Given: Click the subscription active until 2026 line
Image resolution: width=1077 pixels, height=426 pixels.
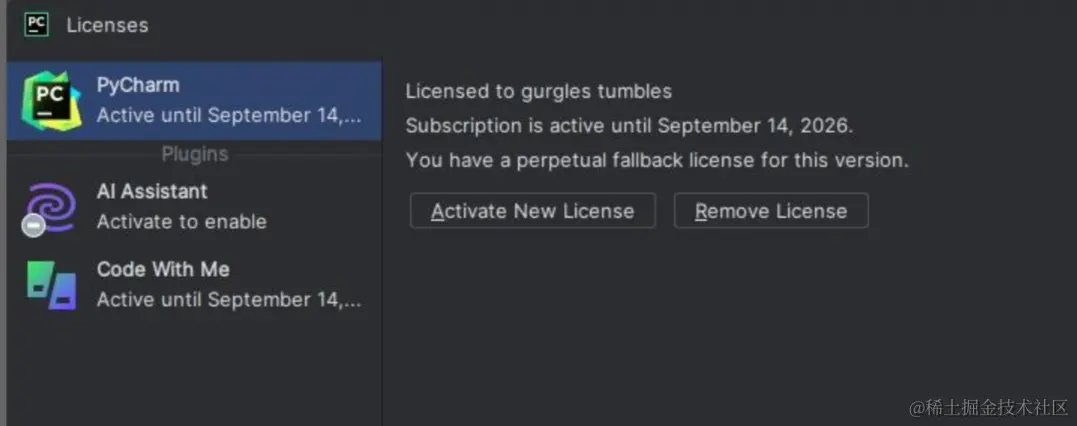Looking at the screenshot, I should (x=629, y=126).
